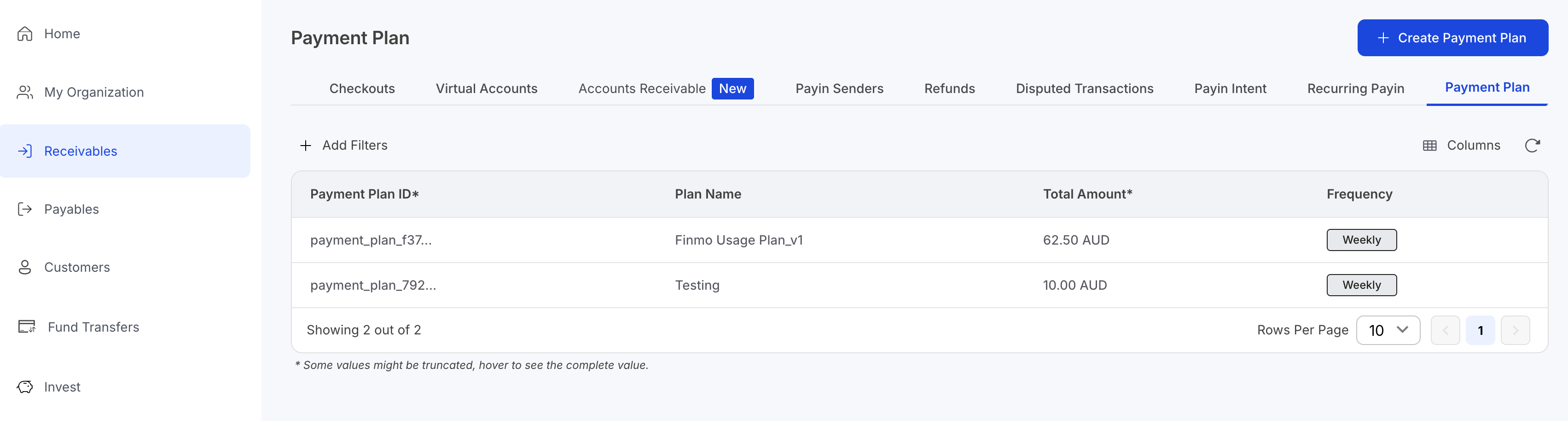The height and width of the screenshot is (421, 1568).
Task: Select page 1 in pagination
Action: click(x=1481, y=330)
